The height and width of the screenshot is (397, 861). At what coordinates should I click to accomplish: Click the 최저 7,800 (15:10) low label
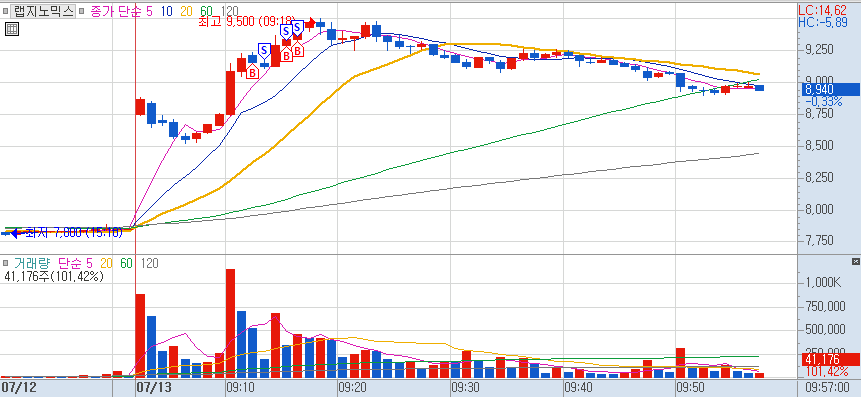tap(74, 233)
